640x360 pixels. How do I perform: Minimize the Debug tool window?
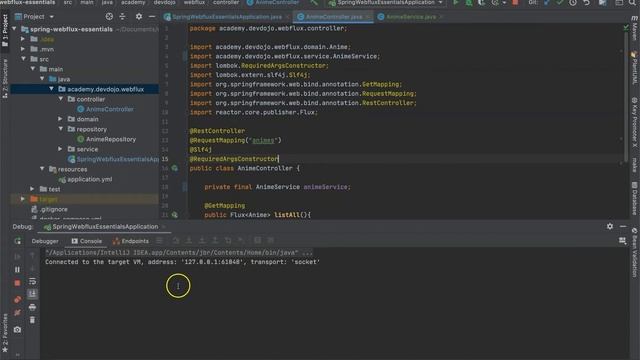click(x=623, y=226)
